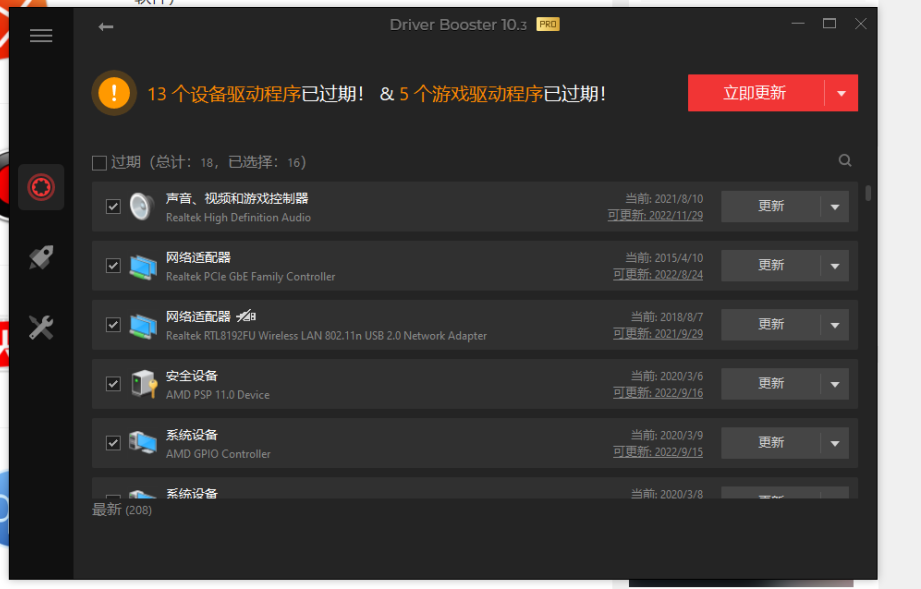Select the 安全设备 label
921x589 pixels.
[x=191, y=376]
